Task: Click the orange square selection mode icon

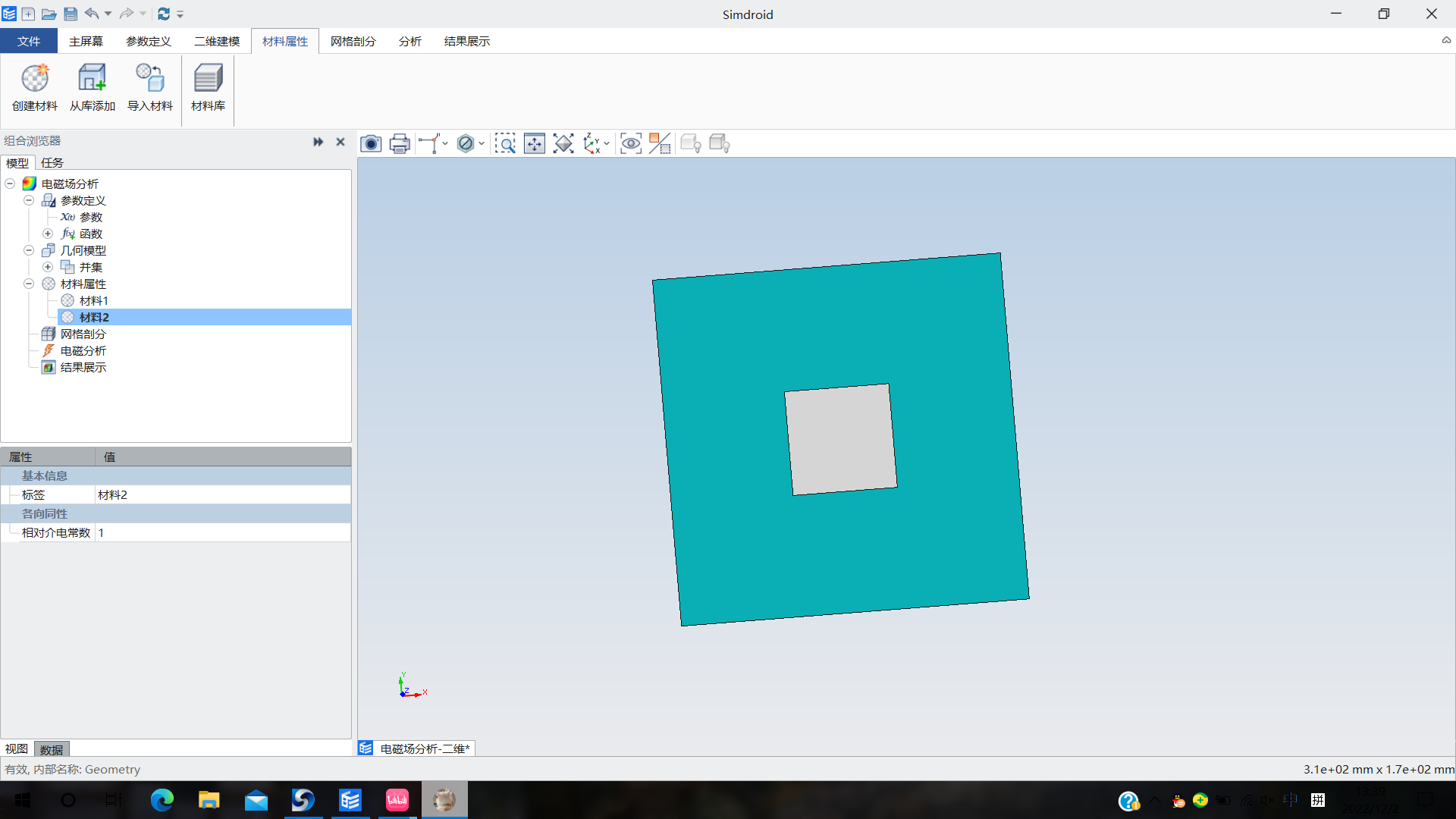Action: coord(660,143)
